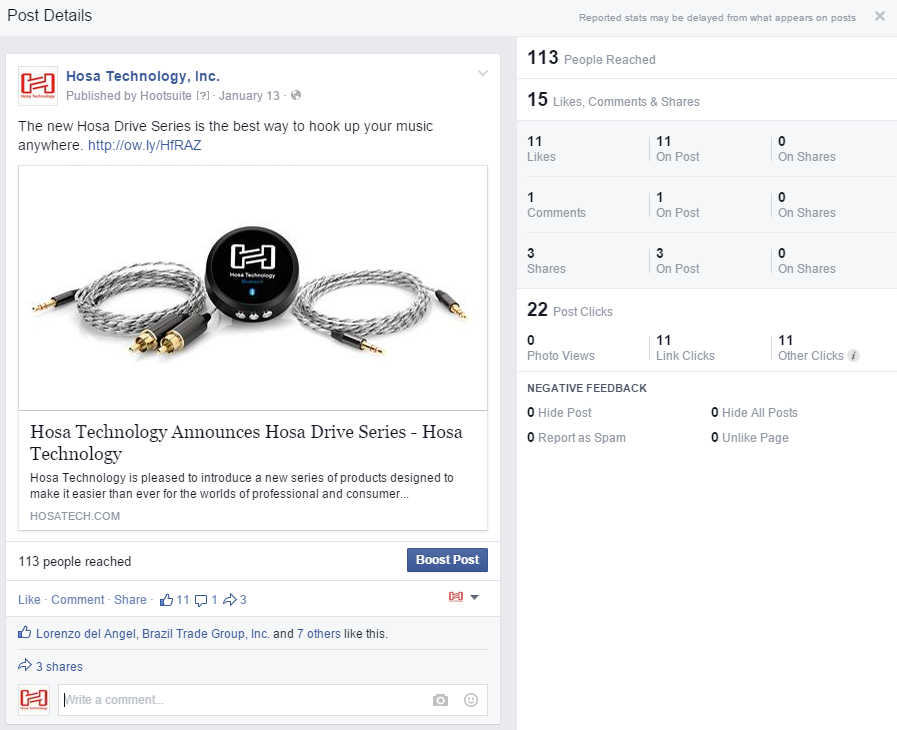This screenshot has width=897, height=730.
Task: Close the Post Details dialog
Action: (879, 16)
